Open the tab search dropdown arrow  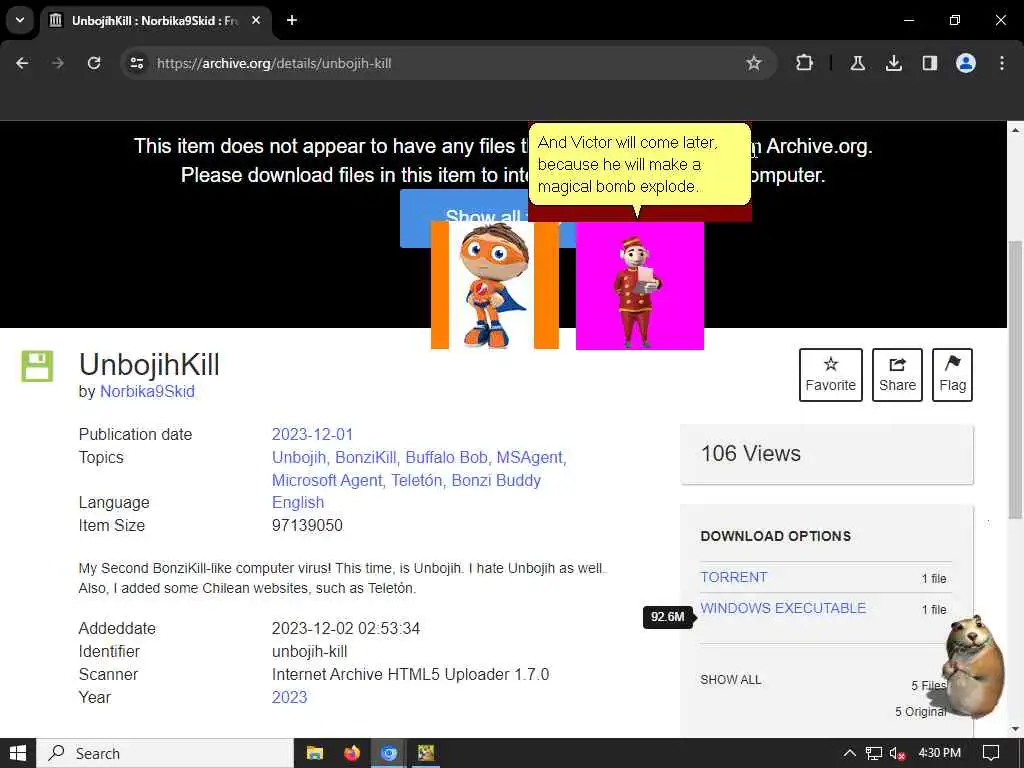[x=20, y=20]
